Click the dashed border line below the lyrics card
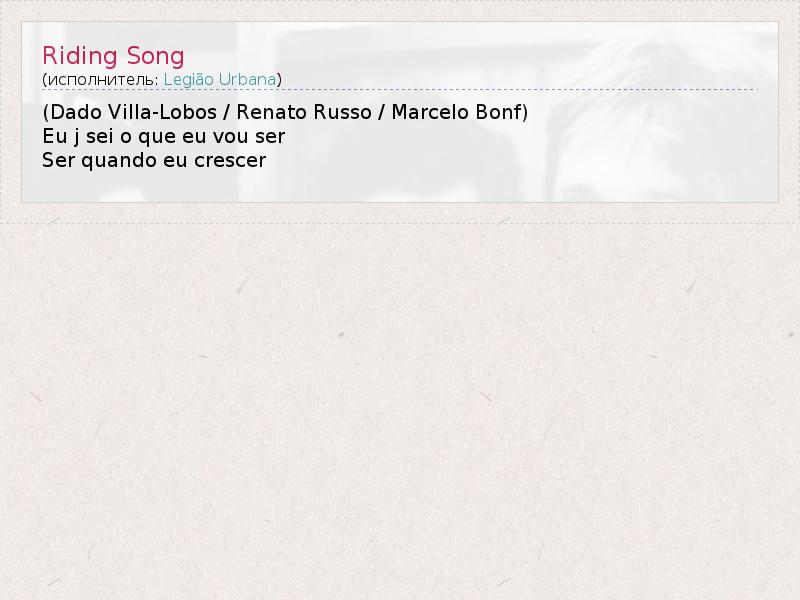 pos(400,223)
